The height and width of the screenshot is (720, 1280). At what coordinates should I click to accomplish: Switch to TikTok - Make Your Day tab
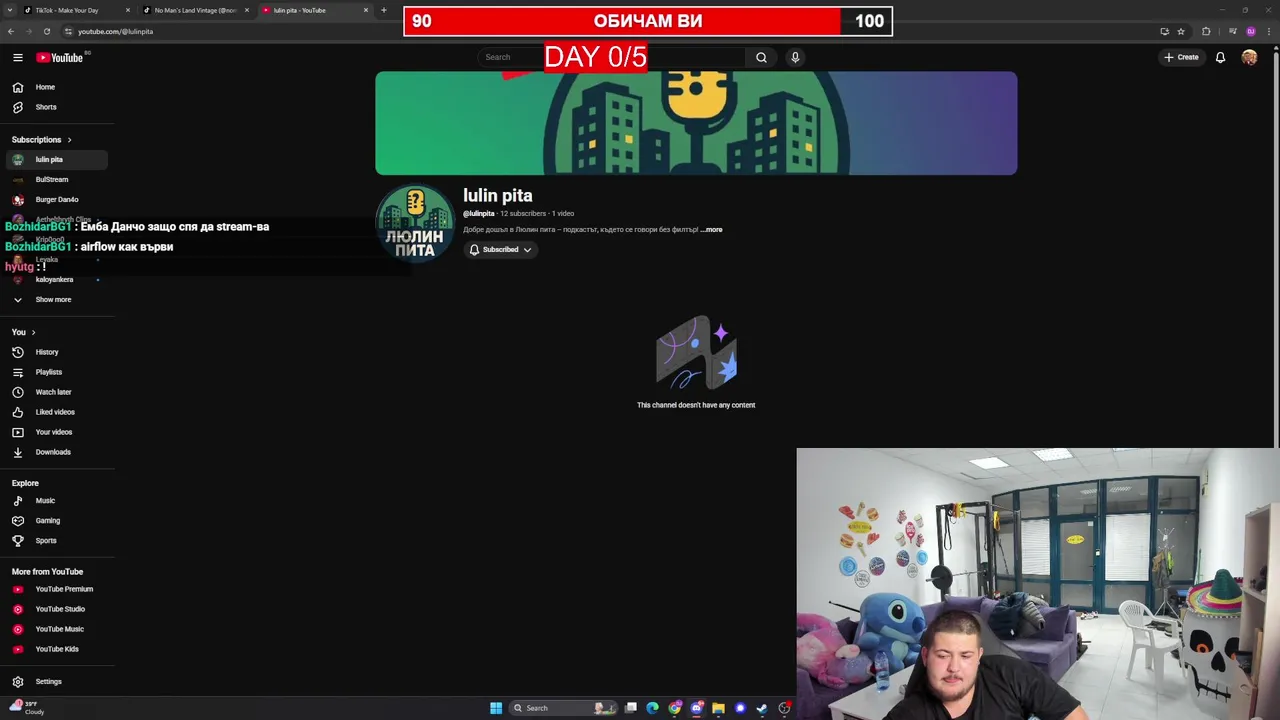[x=77, y=10]
